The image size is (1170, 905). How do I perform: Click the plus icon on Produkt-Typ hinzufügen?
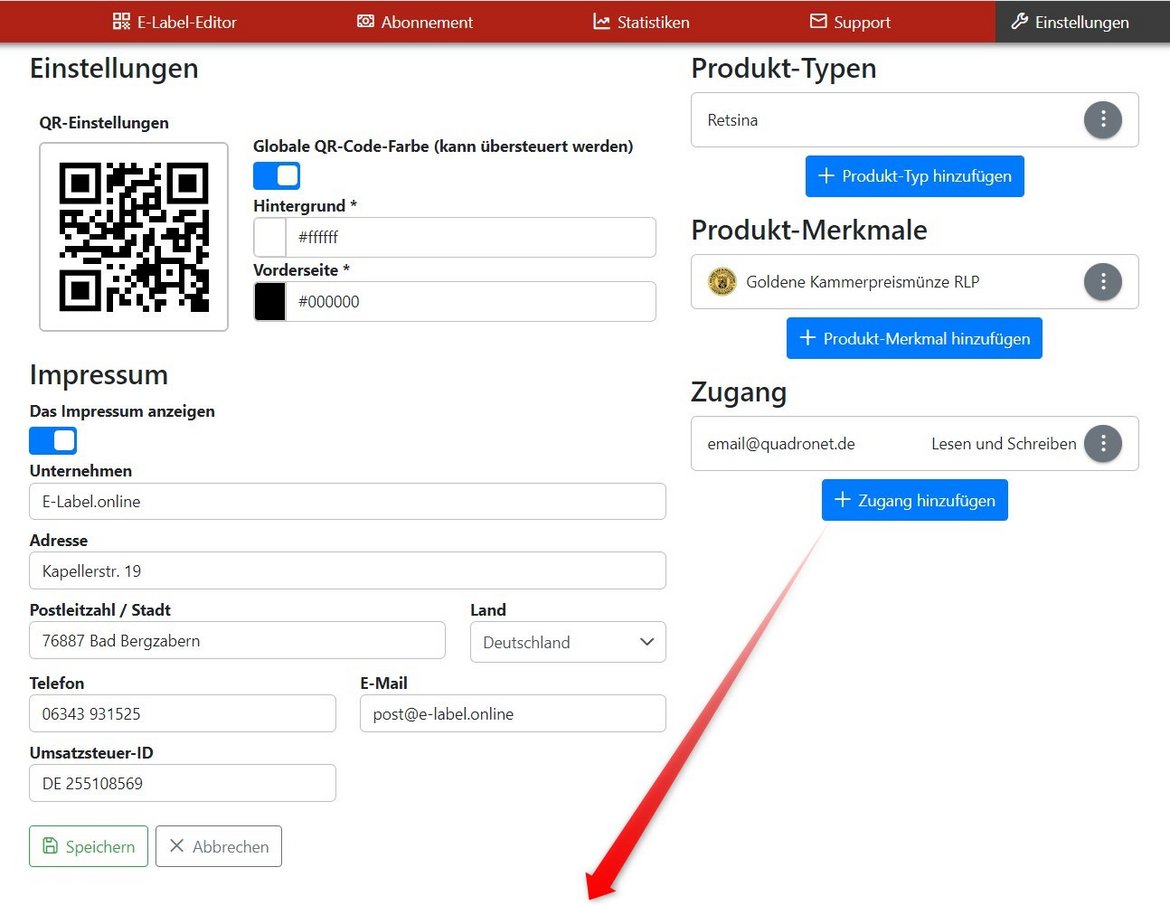826,175
